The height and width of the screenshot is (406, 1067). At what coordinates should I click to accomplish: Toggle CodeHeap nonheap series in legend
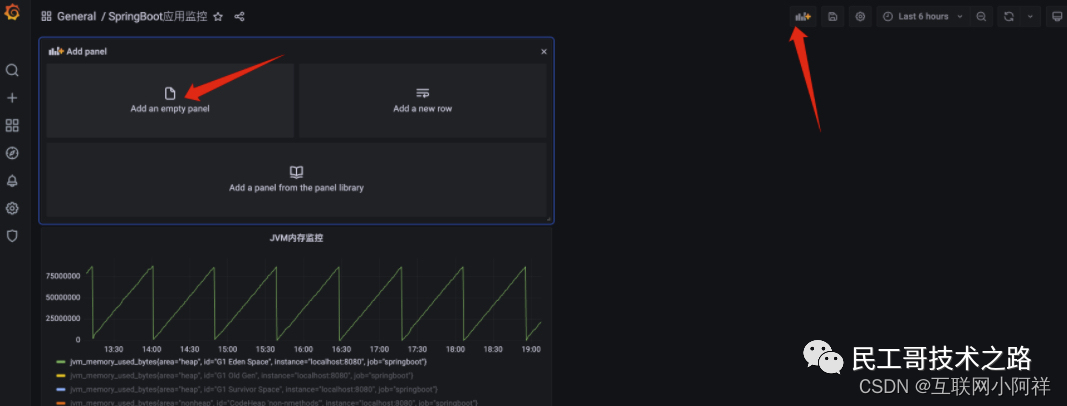pyautogui.click(x=274, y=403)
